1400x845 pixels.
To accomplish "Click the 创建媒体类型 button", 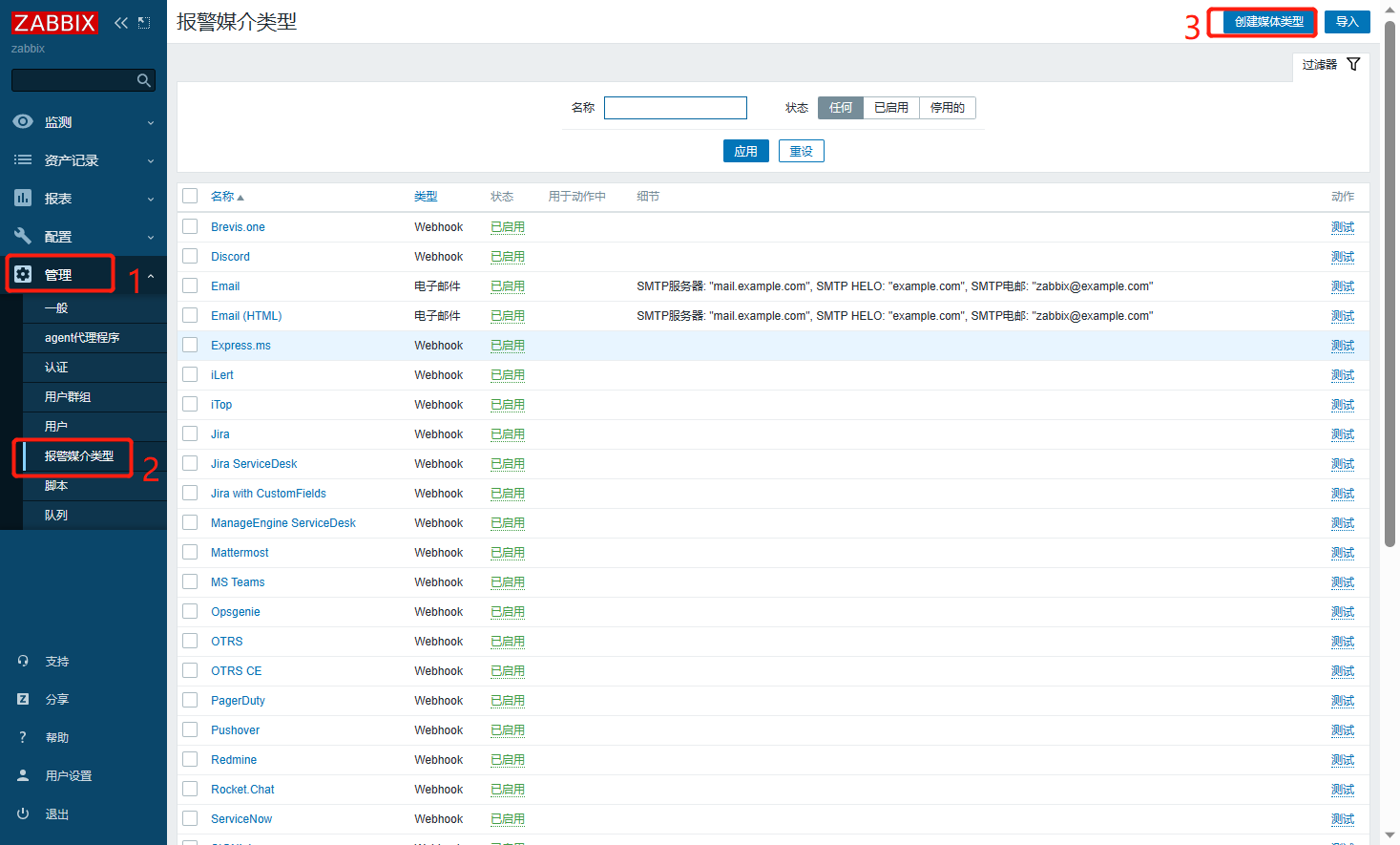I will (x=1268, y=22).
